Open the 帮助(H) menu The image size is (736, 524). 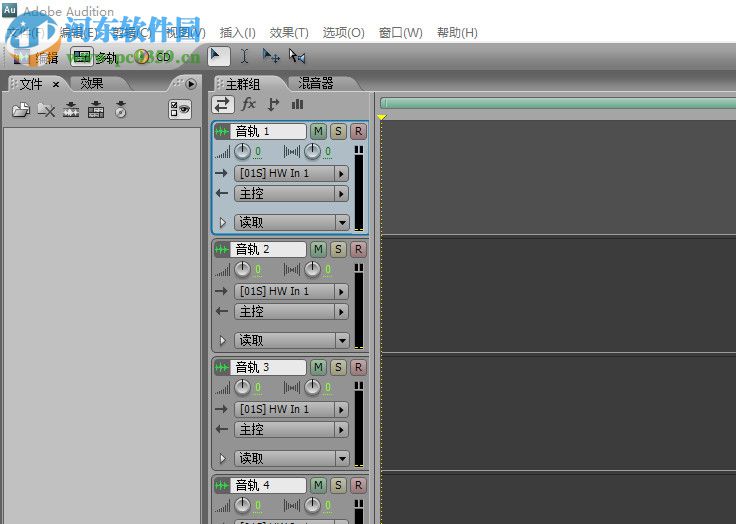457,33
